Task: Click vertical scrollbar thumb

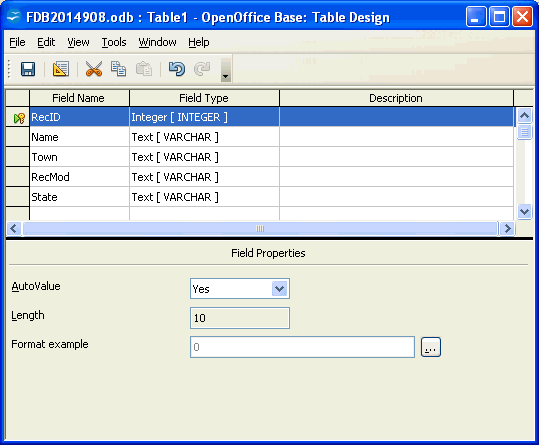Action: tap(524, 132)
